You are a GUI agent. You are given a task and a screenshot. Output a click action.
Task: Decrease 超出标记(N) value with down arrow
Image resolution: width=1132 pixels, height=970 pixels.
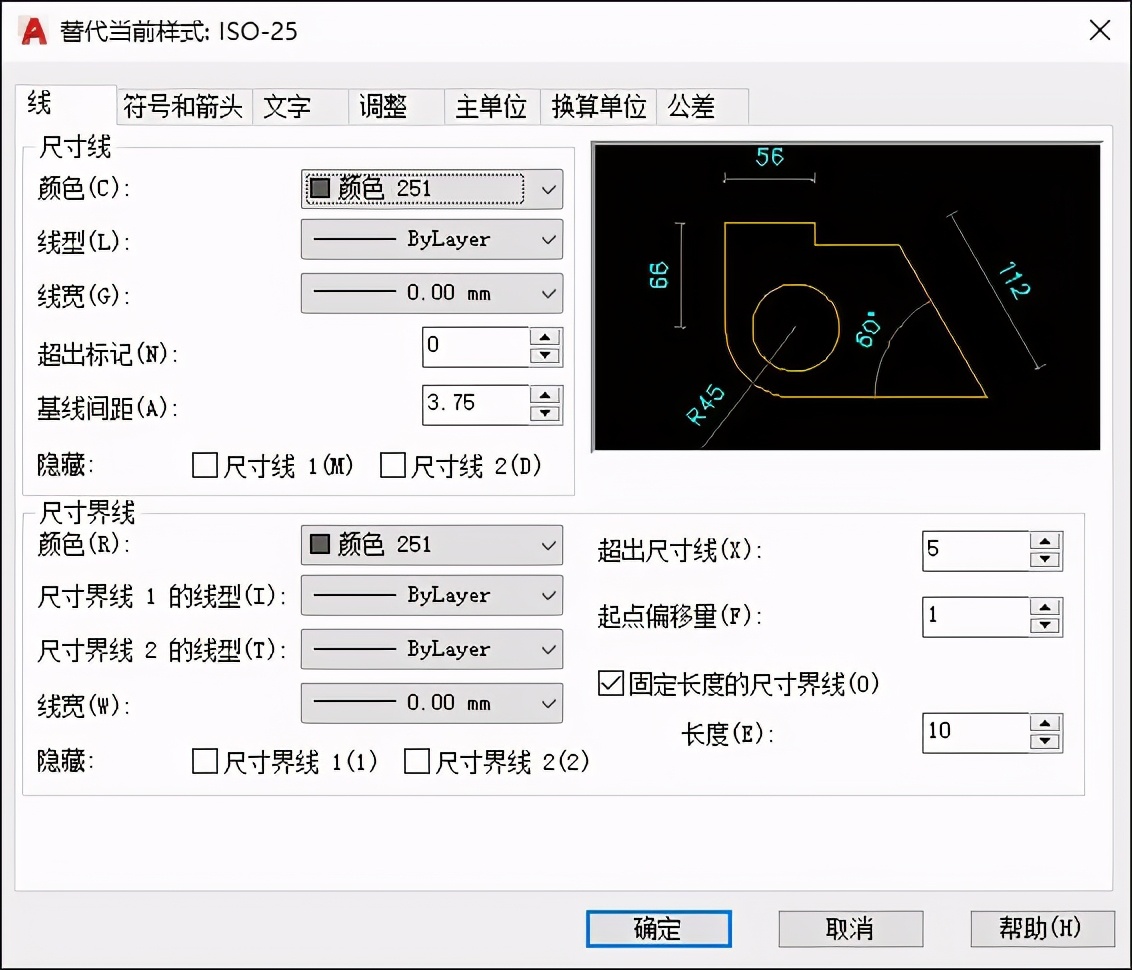tap(545, 356)
